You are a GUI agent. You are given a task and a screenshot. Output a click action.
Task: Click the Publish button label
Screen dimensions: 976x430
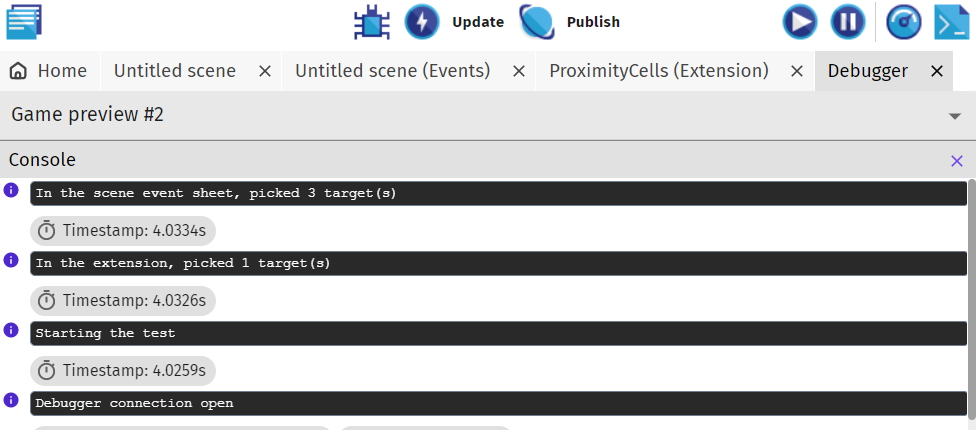pyautogui.click(x=593, y=22)
